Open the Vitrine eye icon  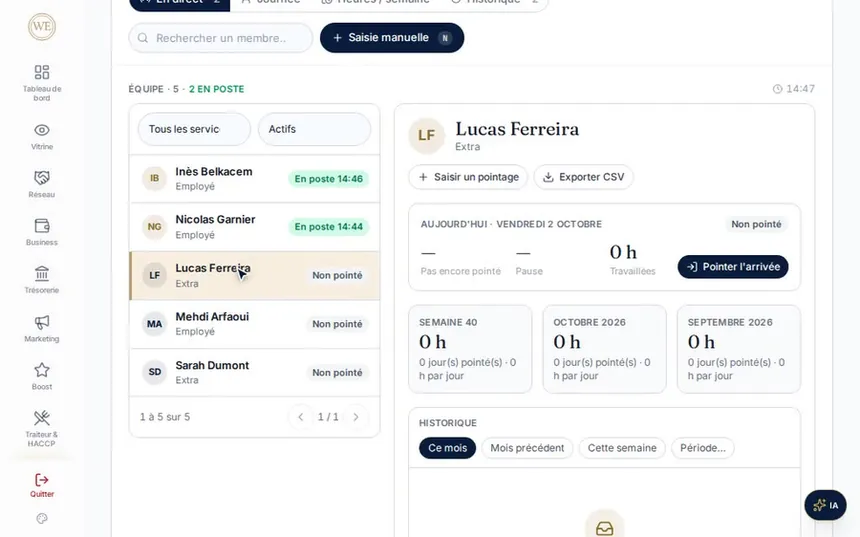42,130
